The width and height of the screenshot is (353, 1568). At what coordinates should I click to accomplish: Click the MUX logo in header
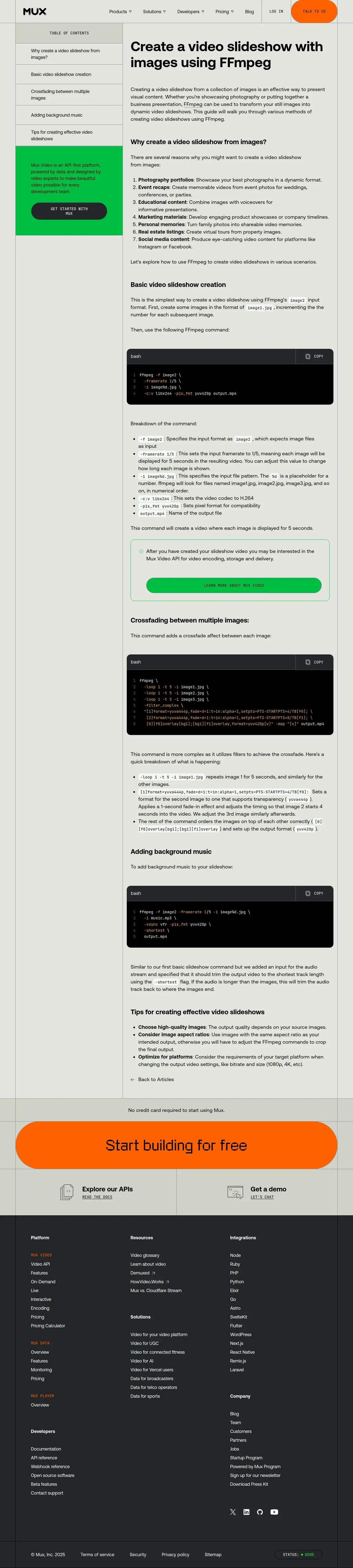(35, 12)
